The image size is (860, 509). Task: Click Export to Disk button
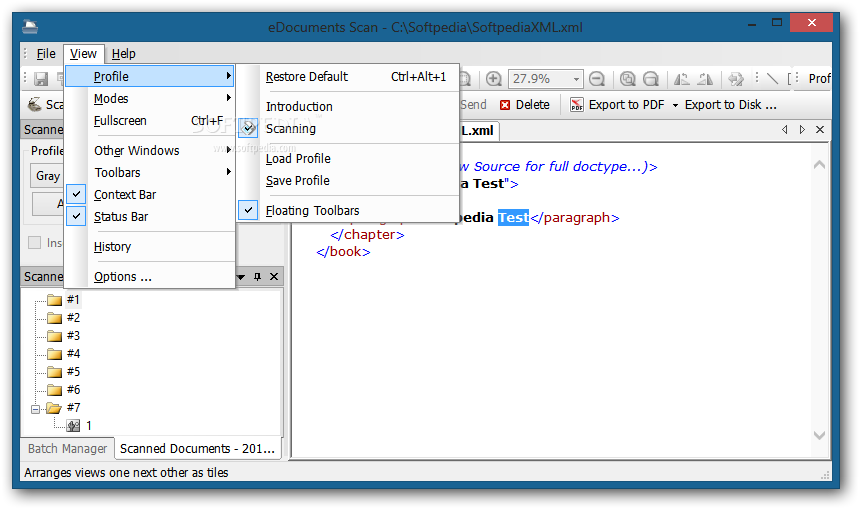coord(731,105)
